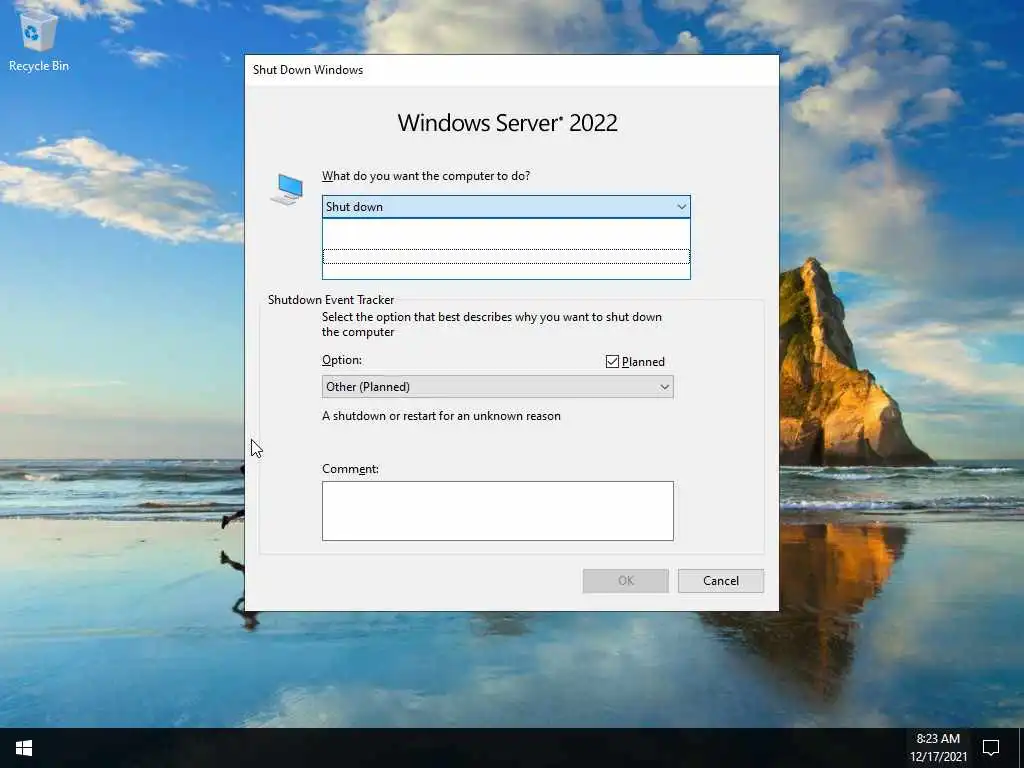
Task: Click inside the Comment text box
Action: (x=498, y=511)
